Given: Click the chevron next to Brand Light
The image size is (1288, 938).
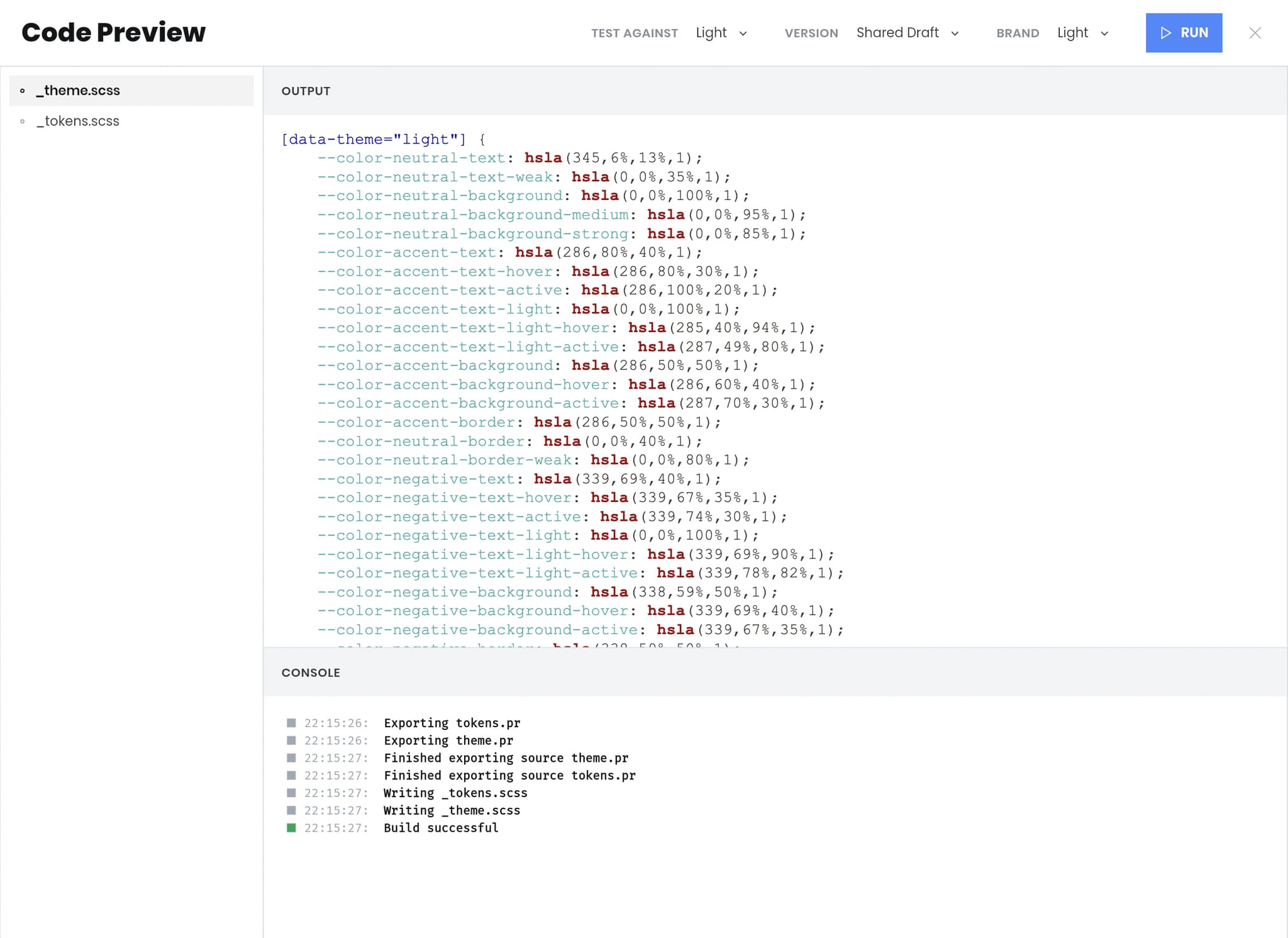Looking at the screenshot, I should pos(1104,33).
